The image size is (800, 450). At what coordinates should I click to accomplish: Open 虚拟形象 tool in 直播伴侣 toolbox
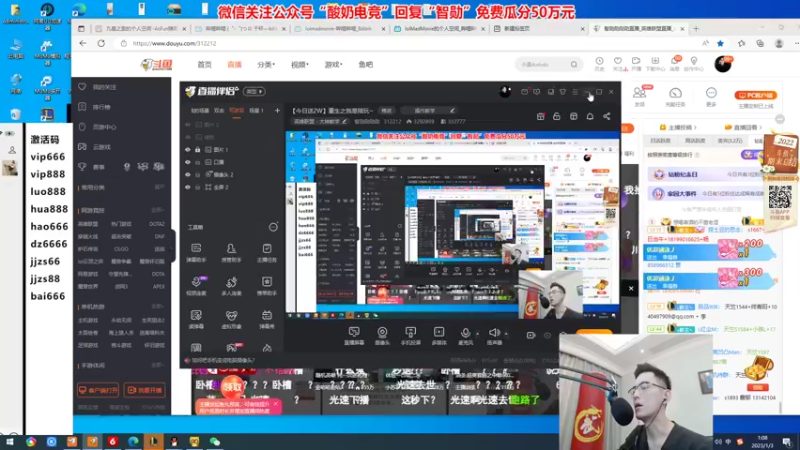point(231,319)
